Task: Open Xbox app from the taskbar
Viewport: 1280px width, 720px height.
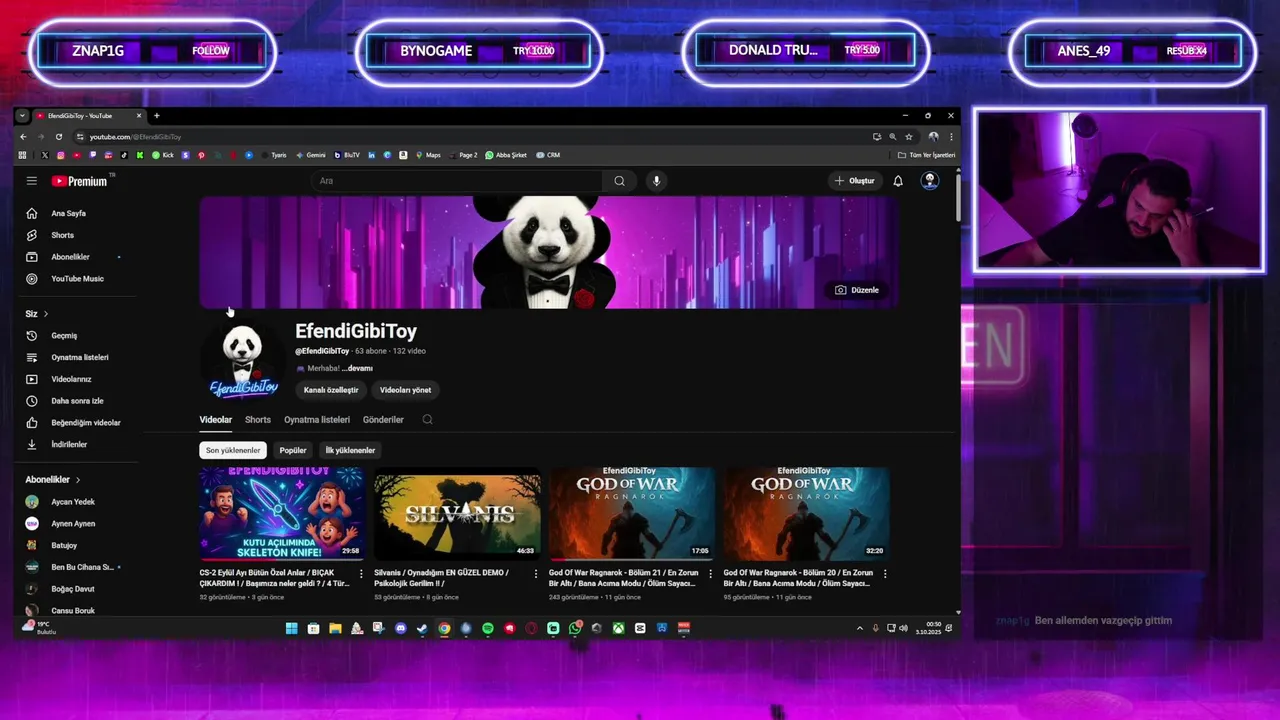Action: [x=619, y=628]
